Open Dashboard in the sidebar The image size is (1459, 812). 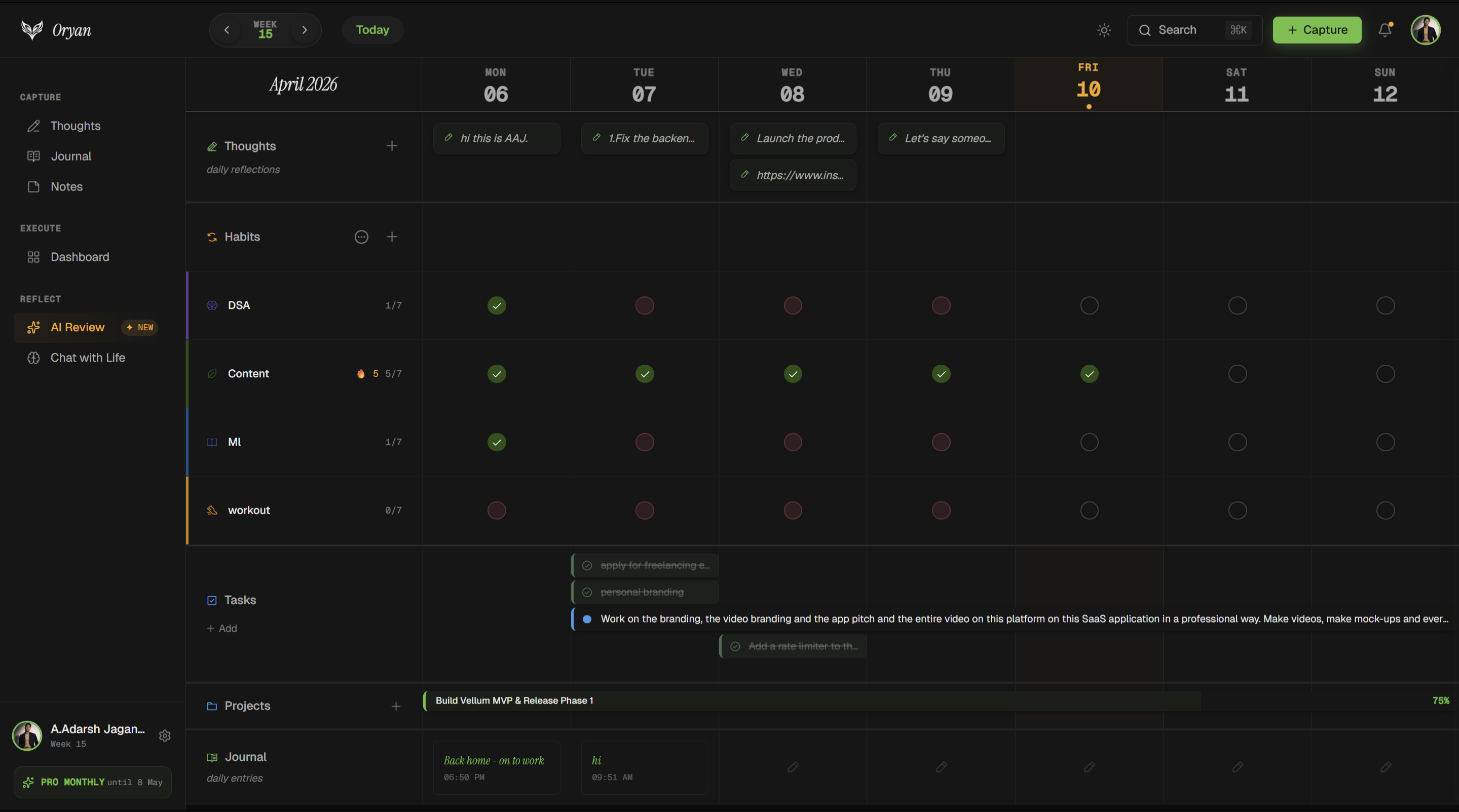tap(80, 257)
